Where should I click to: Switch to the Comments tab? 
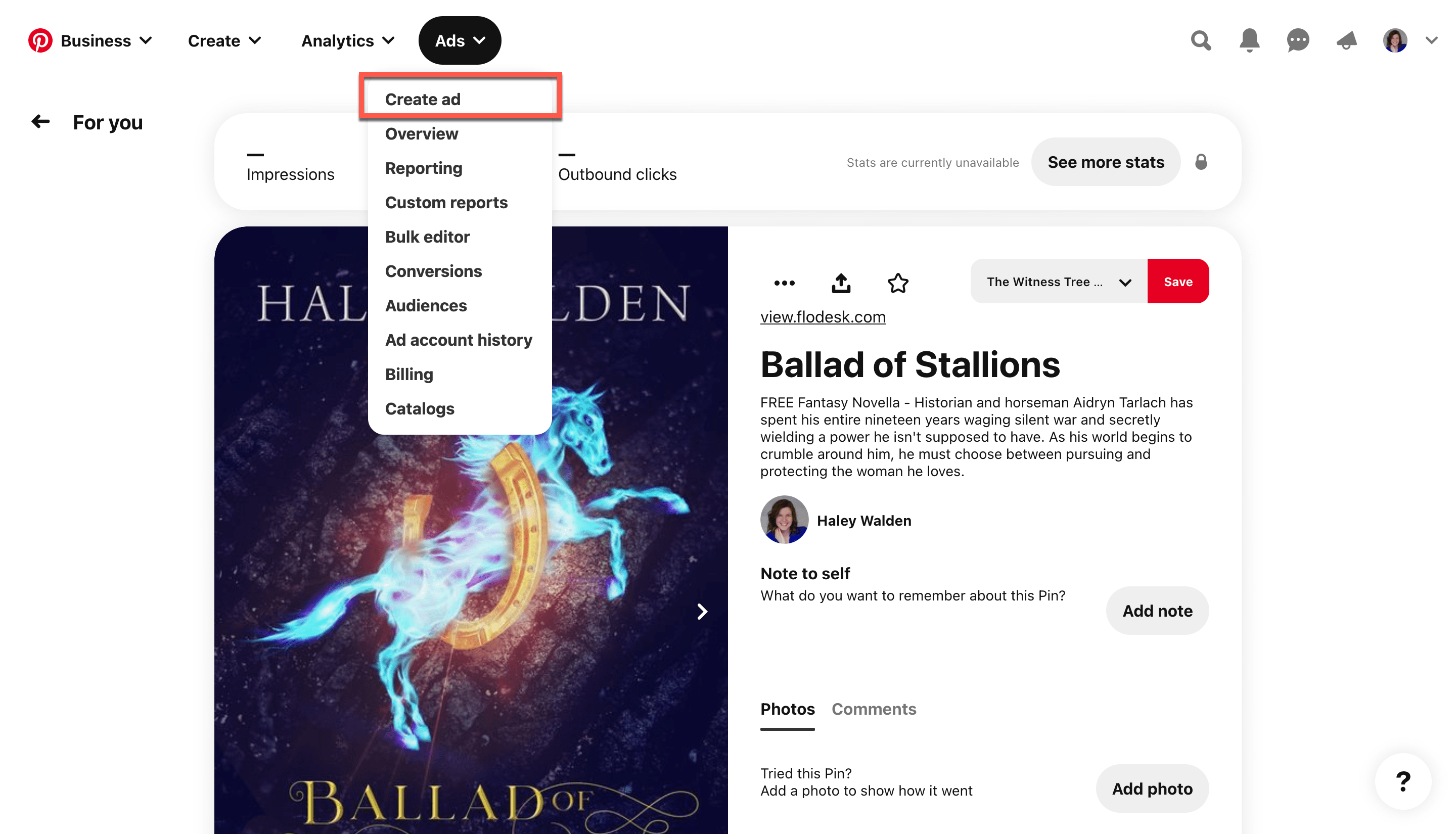coord(874,709)
